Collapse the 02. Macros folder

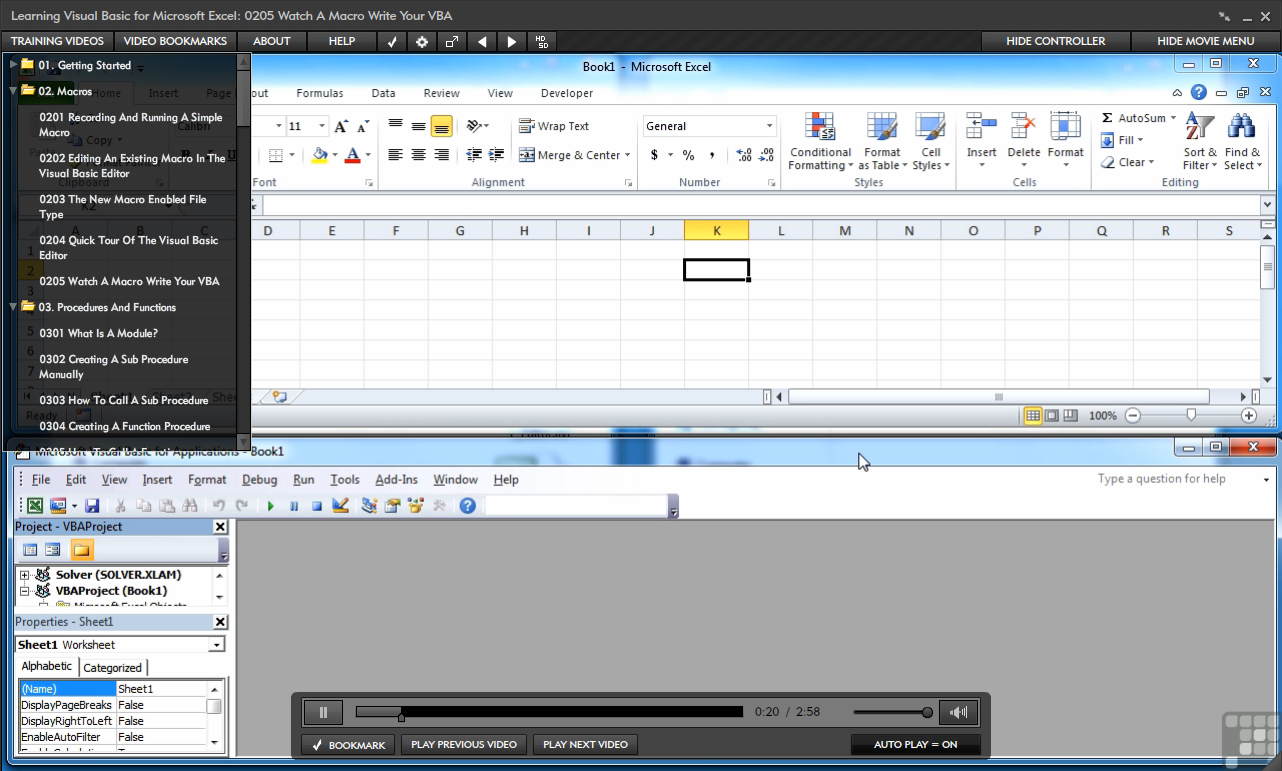point(13,91)
